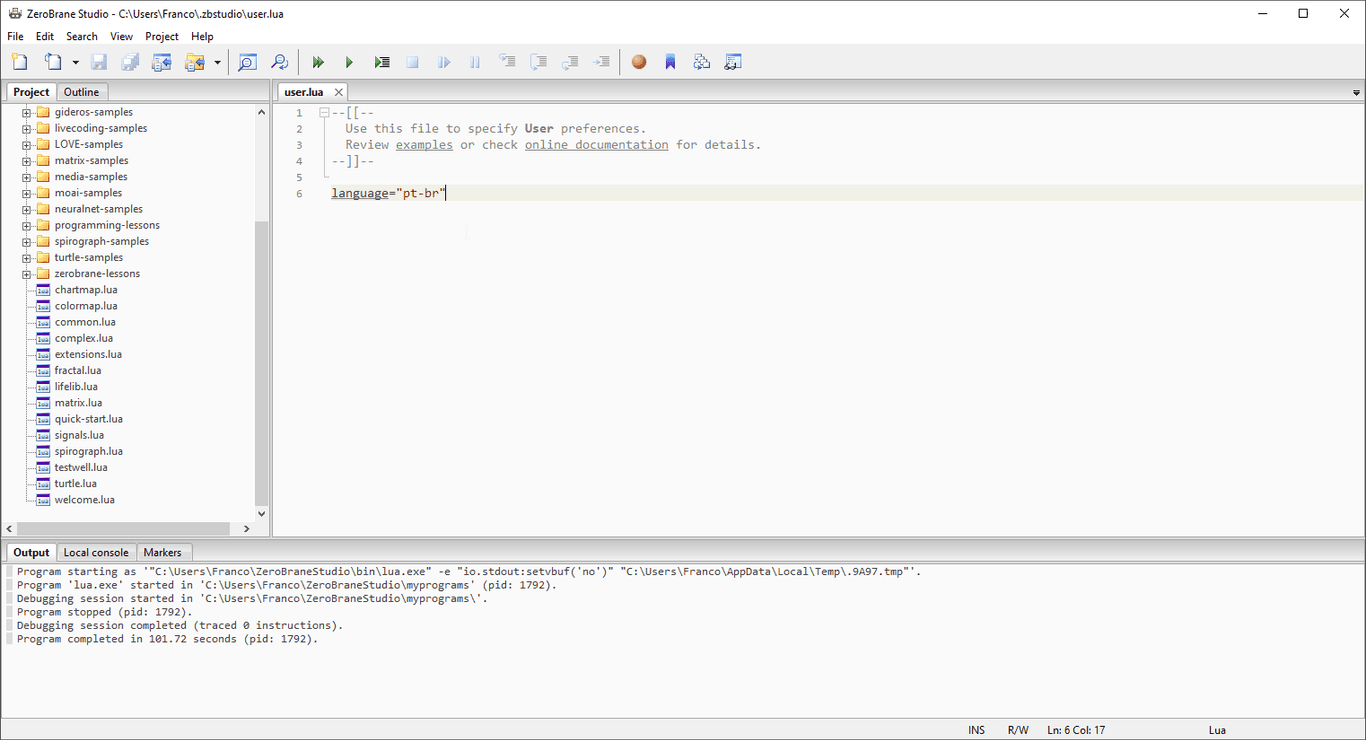The image size is (1366, 740).
Task: Switch to the Outline tab
Action: pyautogui.click(x=82, y=91)
